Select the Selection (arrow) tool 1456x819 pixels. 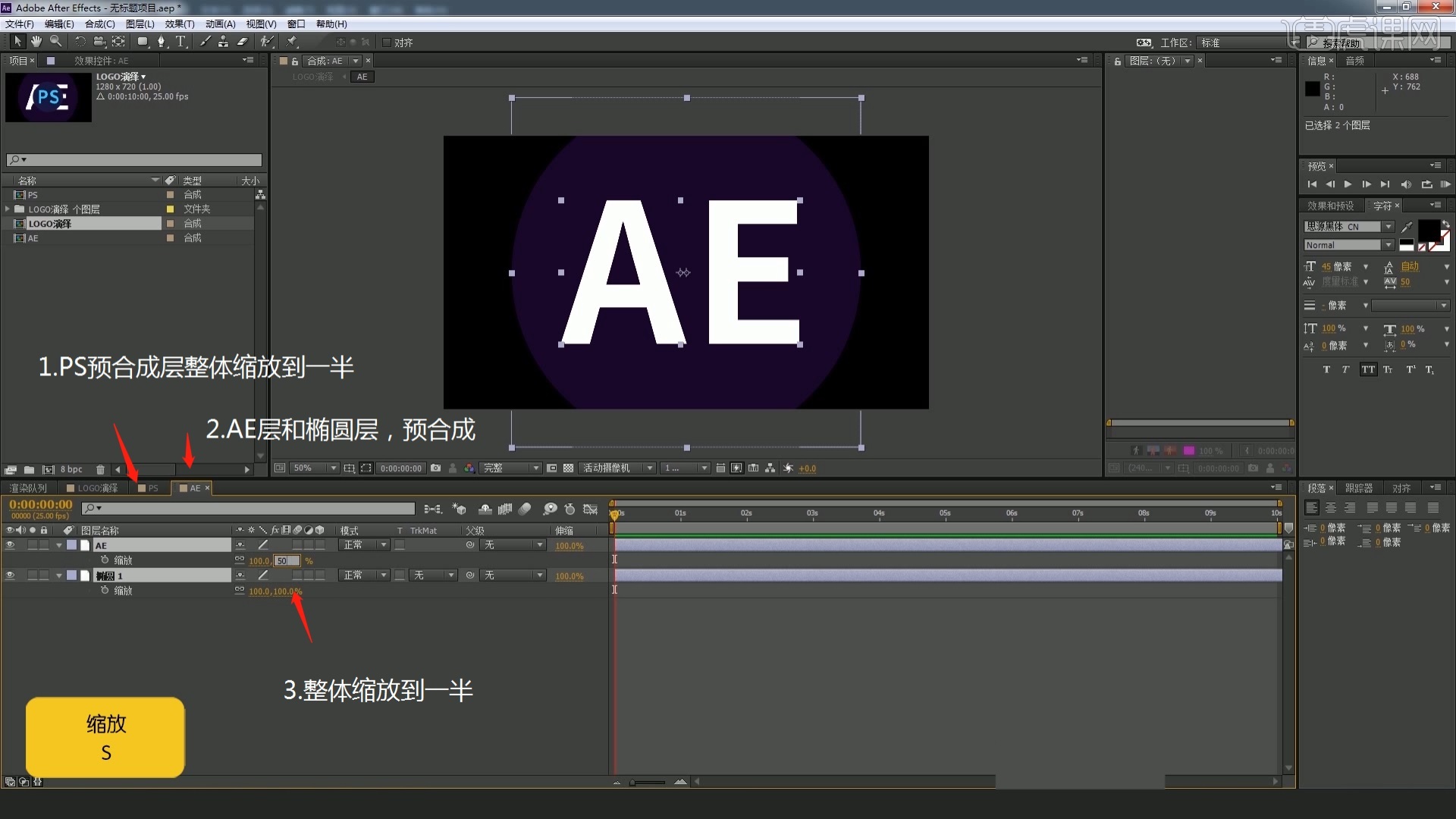(x=17, y=42)
